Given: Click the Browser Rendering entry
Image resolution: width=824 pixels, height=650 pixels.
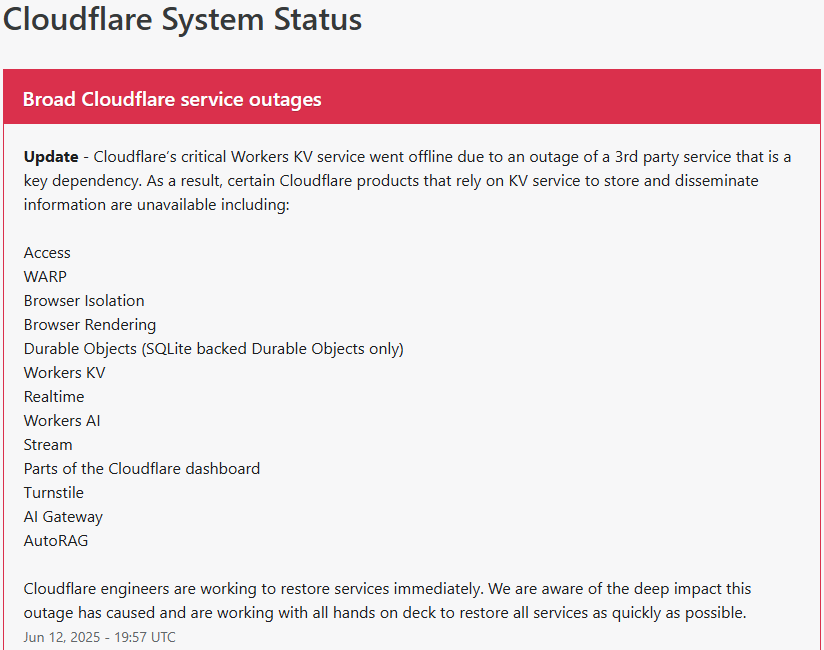Looking at the screenshot, I should 90,325.
